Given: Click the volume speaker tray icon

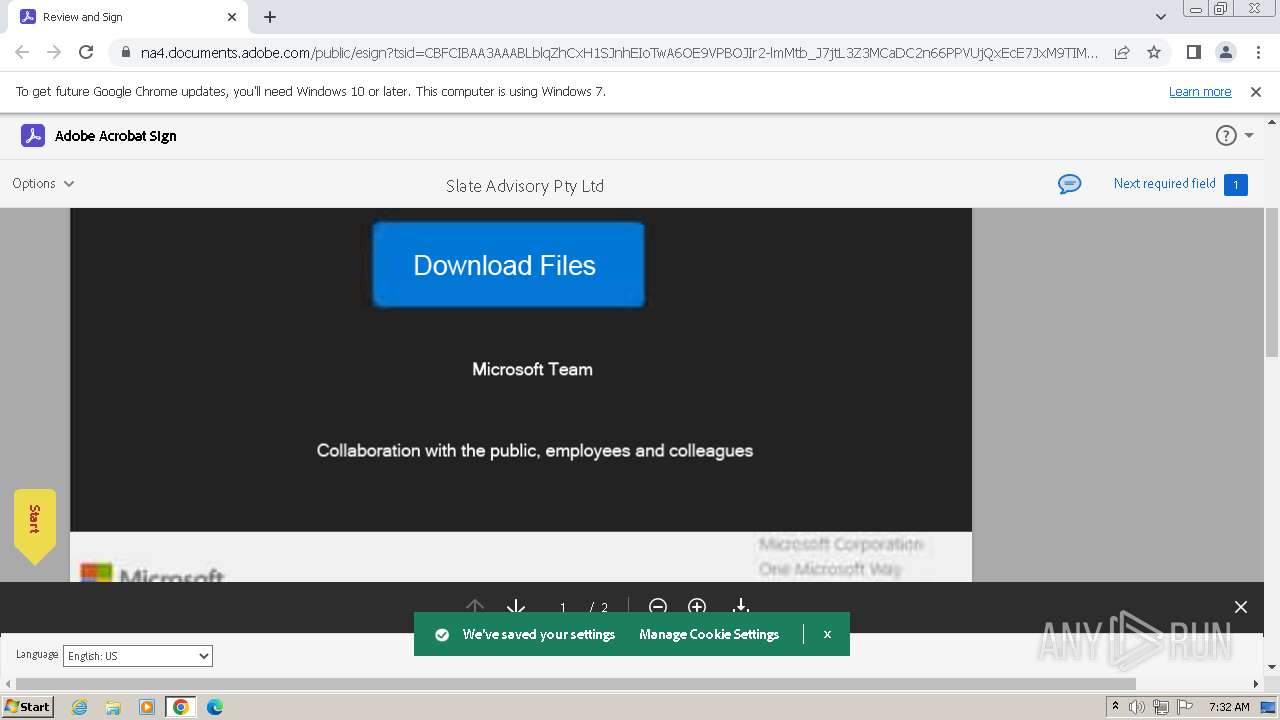Looking at the screenshot, I should (x=1137, y=707).
